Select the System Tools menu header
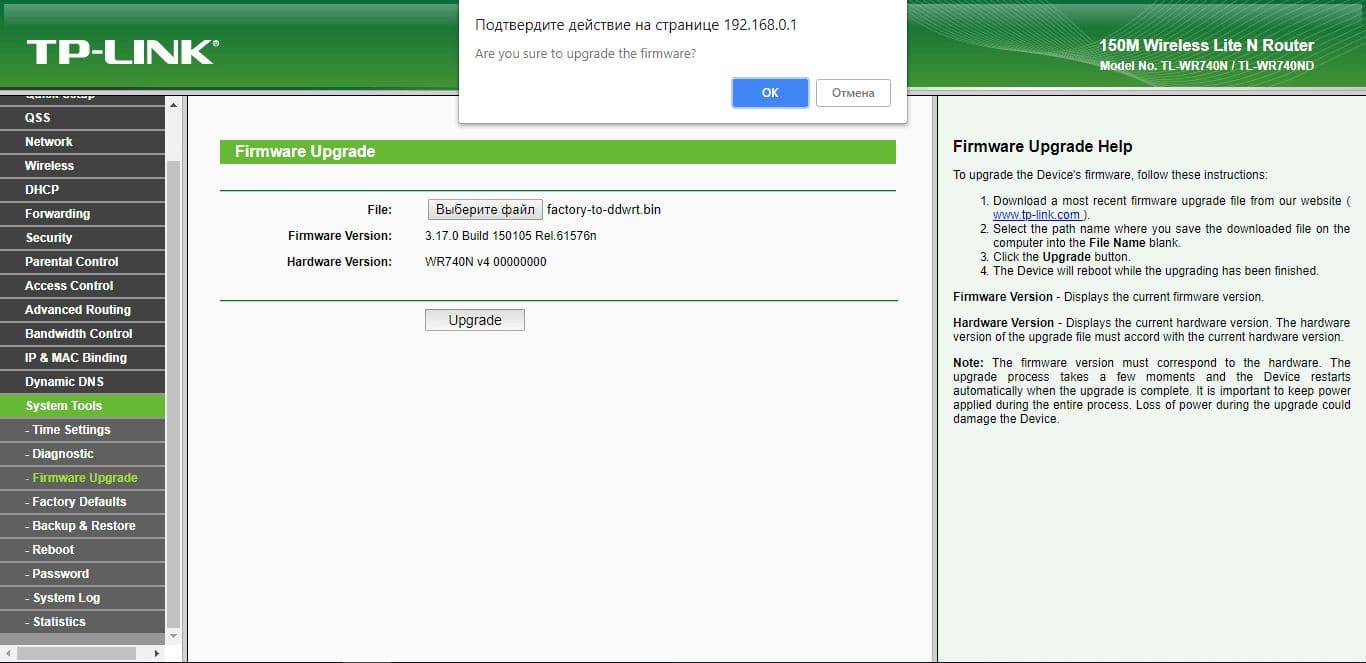The width and height of the screenshot is (1366, 663). coord(82,406)
